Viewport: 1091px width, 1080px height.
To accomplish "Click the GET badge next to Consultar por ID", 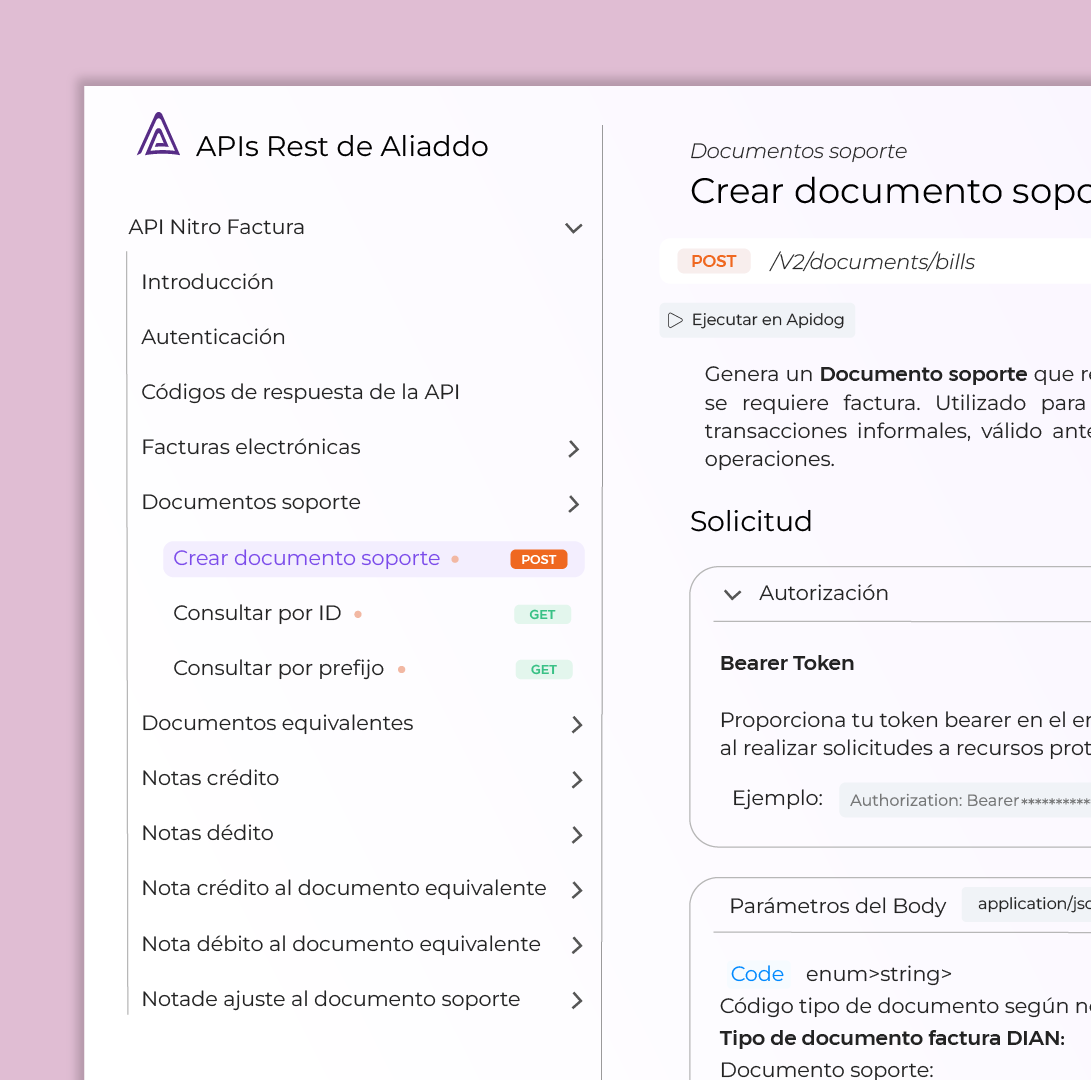I will [543, 614].
